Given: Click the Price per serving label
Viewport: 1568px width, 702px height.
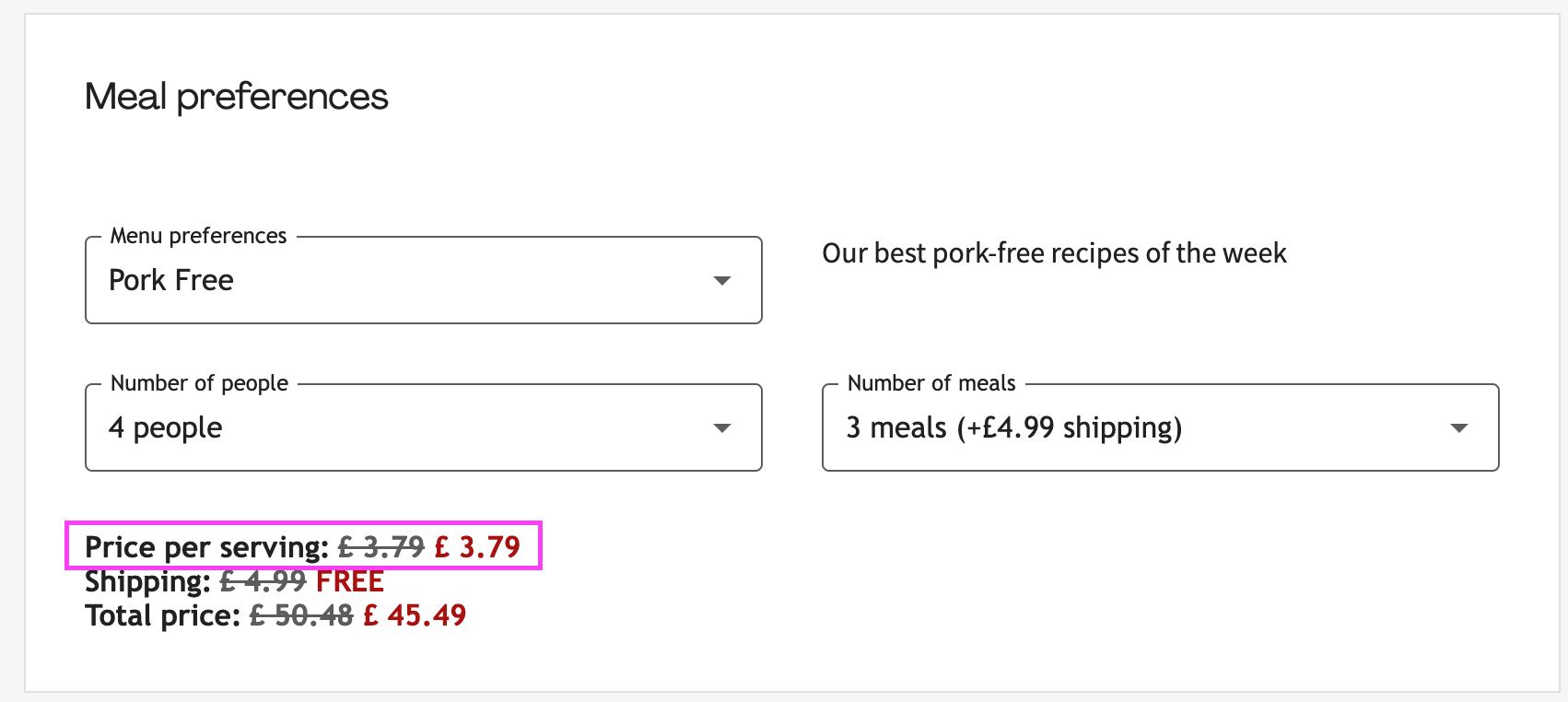Looking at the screenshot, I should pyautogui.click(x=206, y=547).
